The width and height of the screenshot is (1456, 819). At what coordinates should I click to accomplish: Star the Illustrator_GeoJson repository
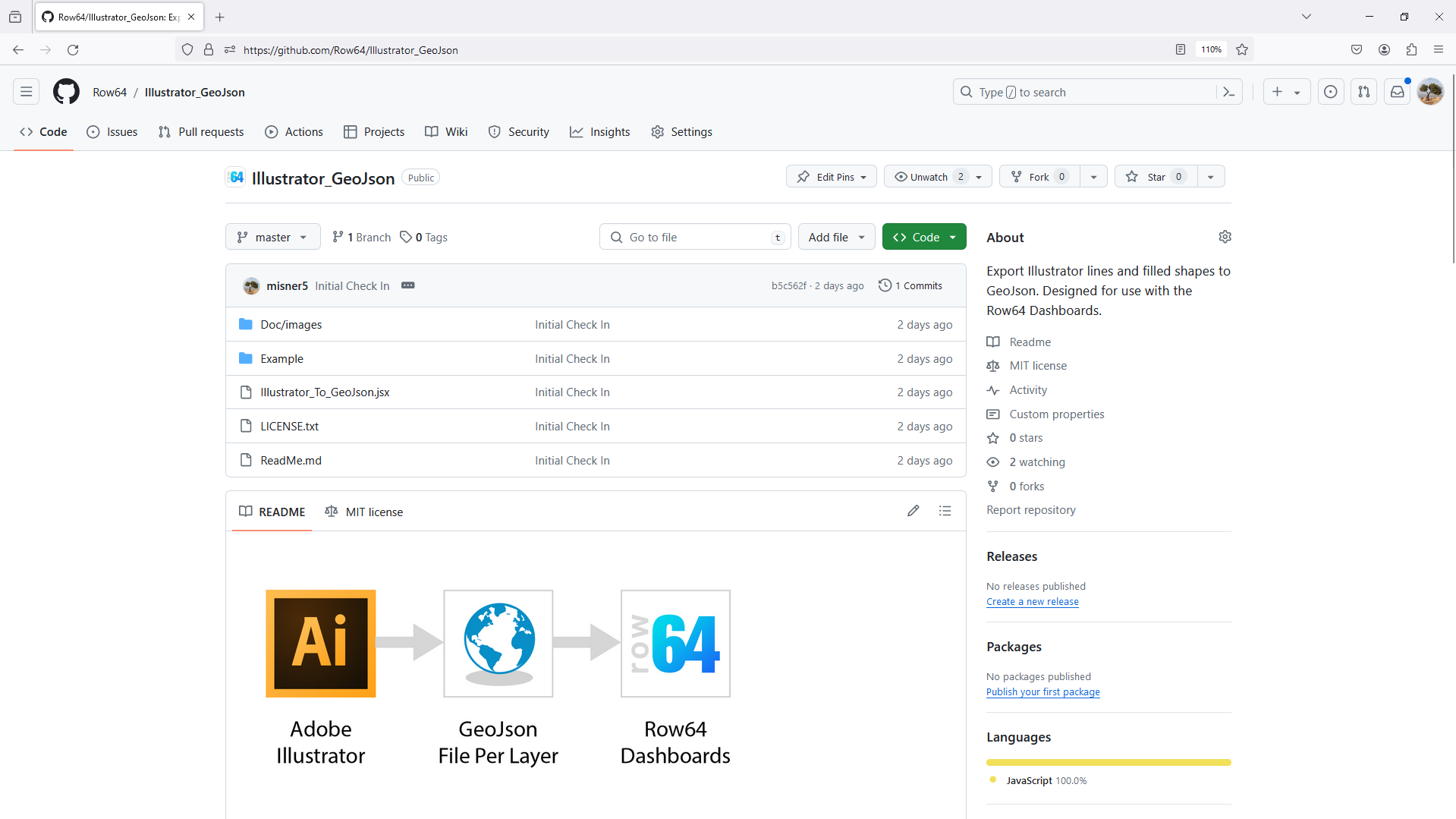tap(1156, 176)
